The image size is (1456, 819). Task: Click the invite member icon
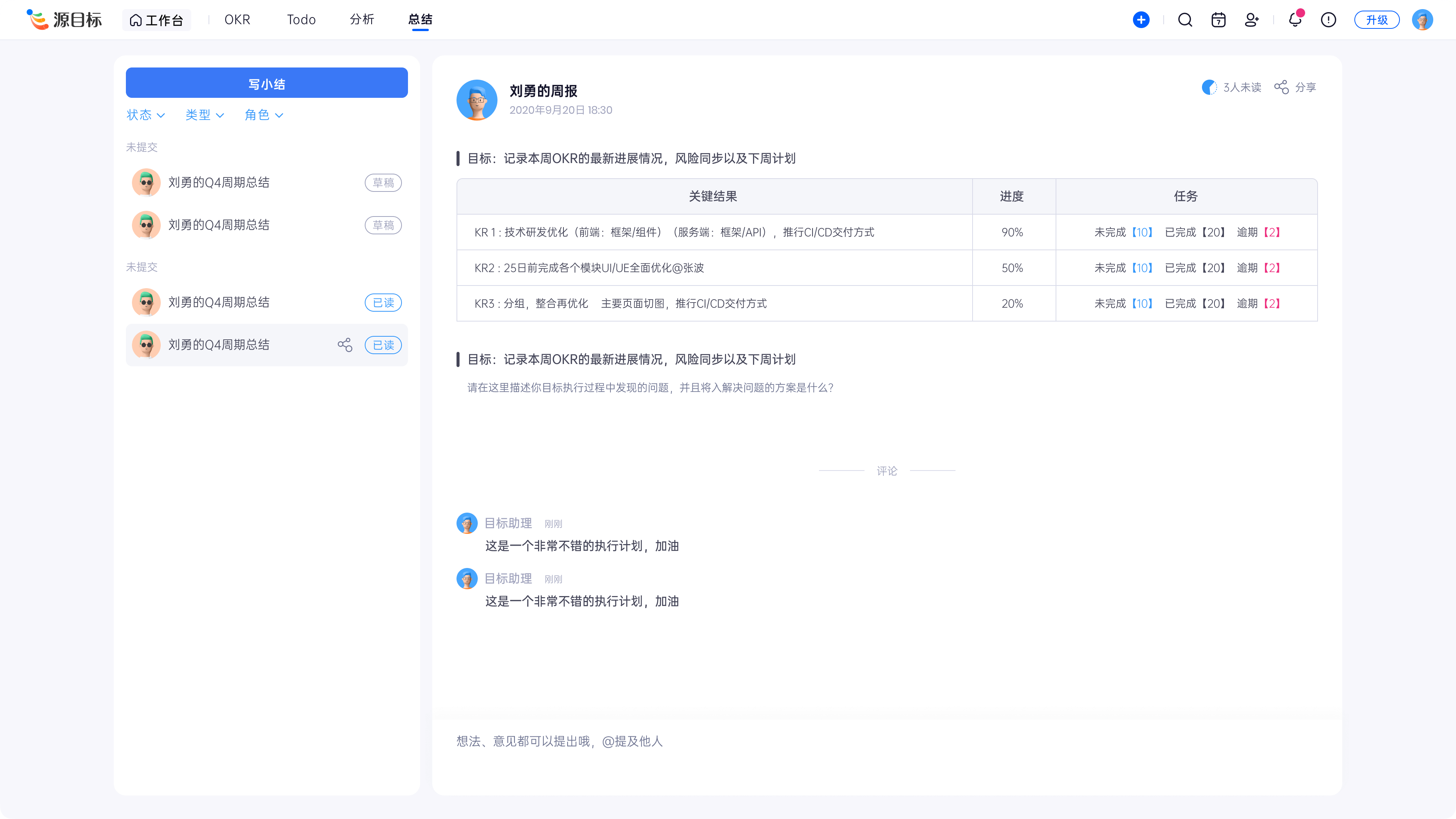tap(1252, 20)
